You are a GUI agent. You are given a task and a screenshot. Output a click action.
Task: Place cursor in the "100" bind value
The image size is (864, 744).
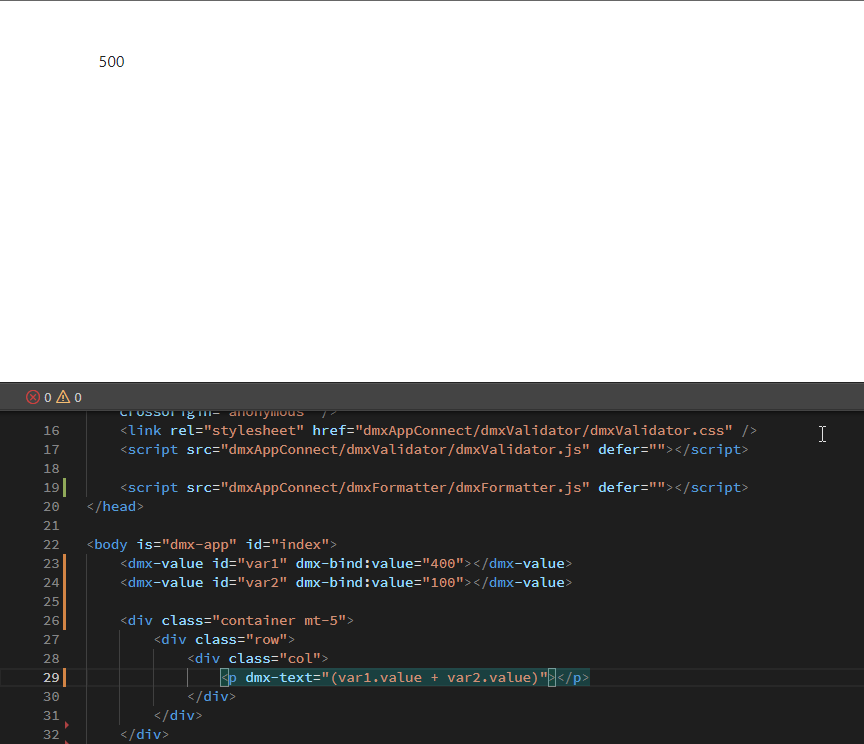(x=444, y=582)
